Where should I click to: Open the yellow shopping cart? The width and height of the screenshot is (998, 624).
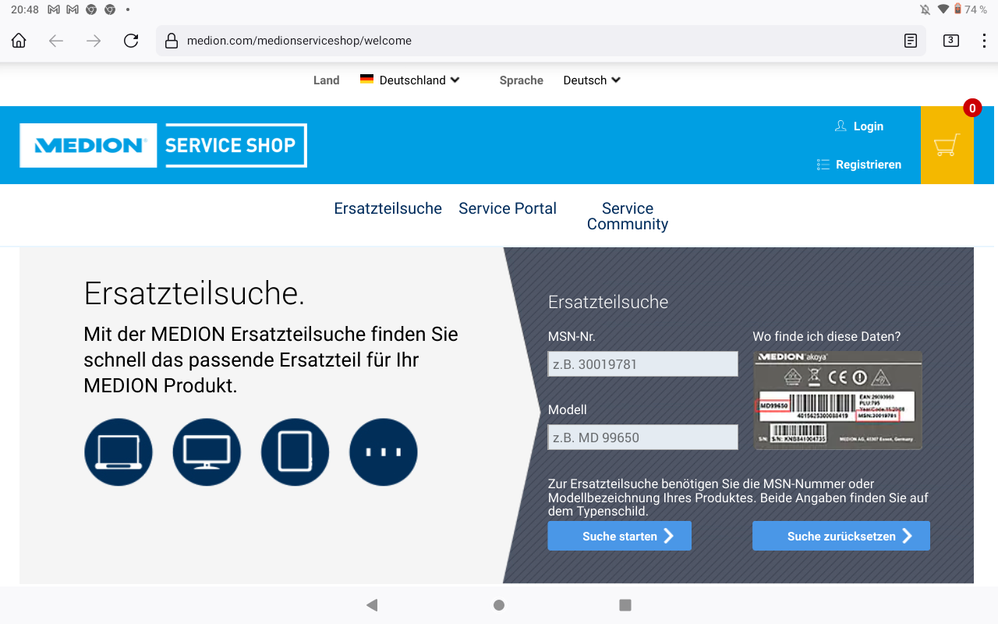pyautogui.click(x=946, y=146)
